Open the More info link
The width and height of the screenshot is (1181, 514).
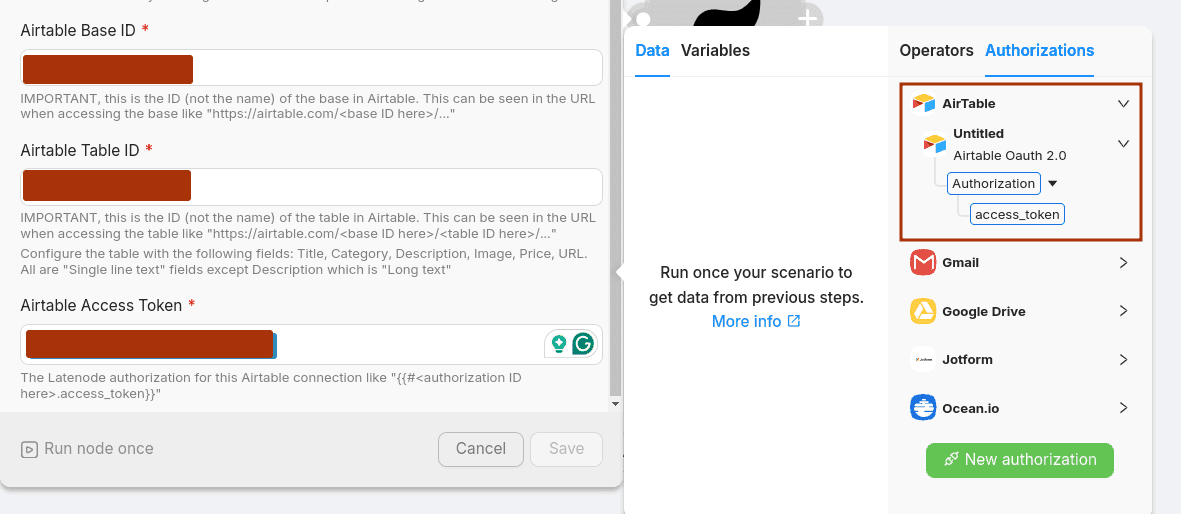tap(756, 322)
